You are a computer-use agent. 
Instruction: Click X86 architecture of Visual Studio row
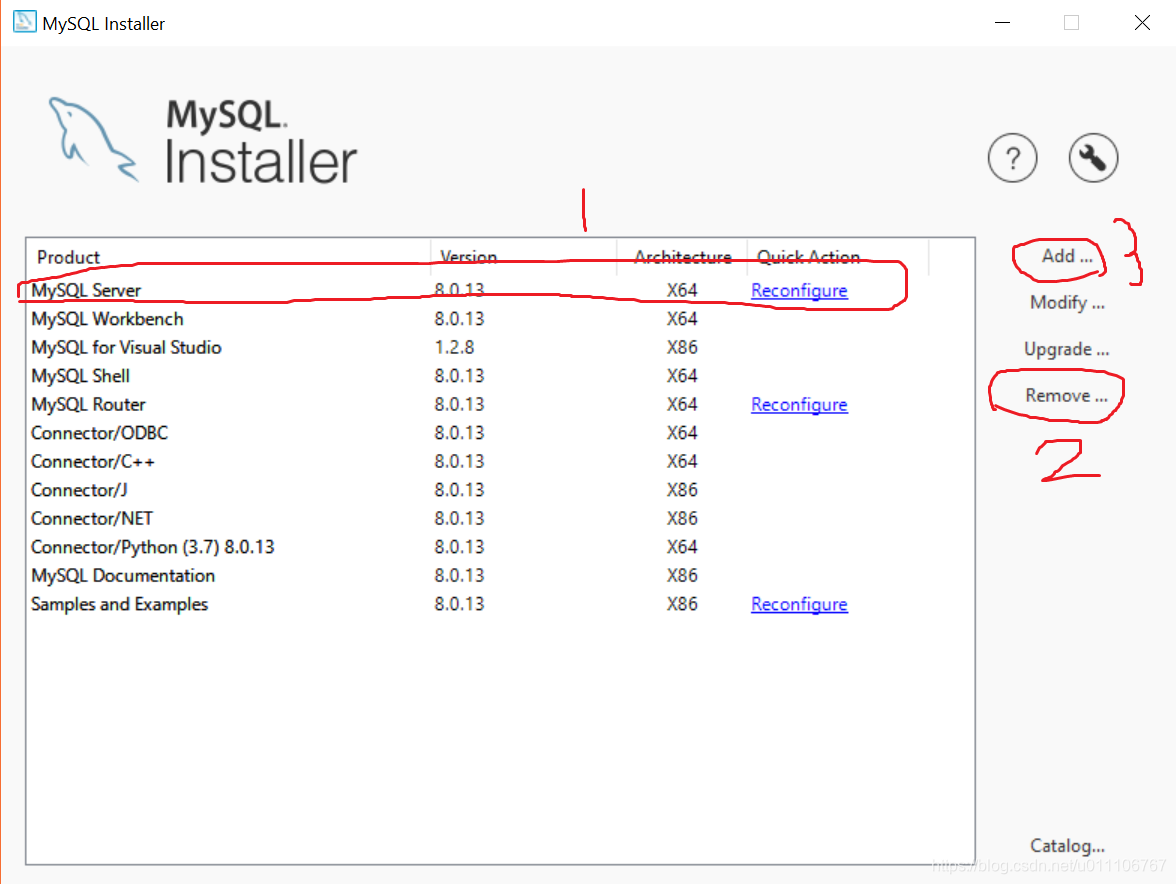tap(682, 348)
